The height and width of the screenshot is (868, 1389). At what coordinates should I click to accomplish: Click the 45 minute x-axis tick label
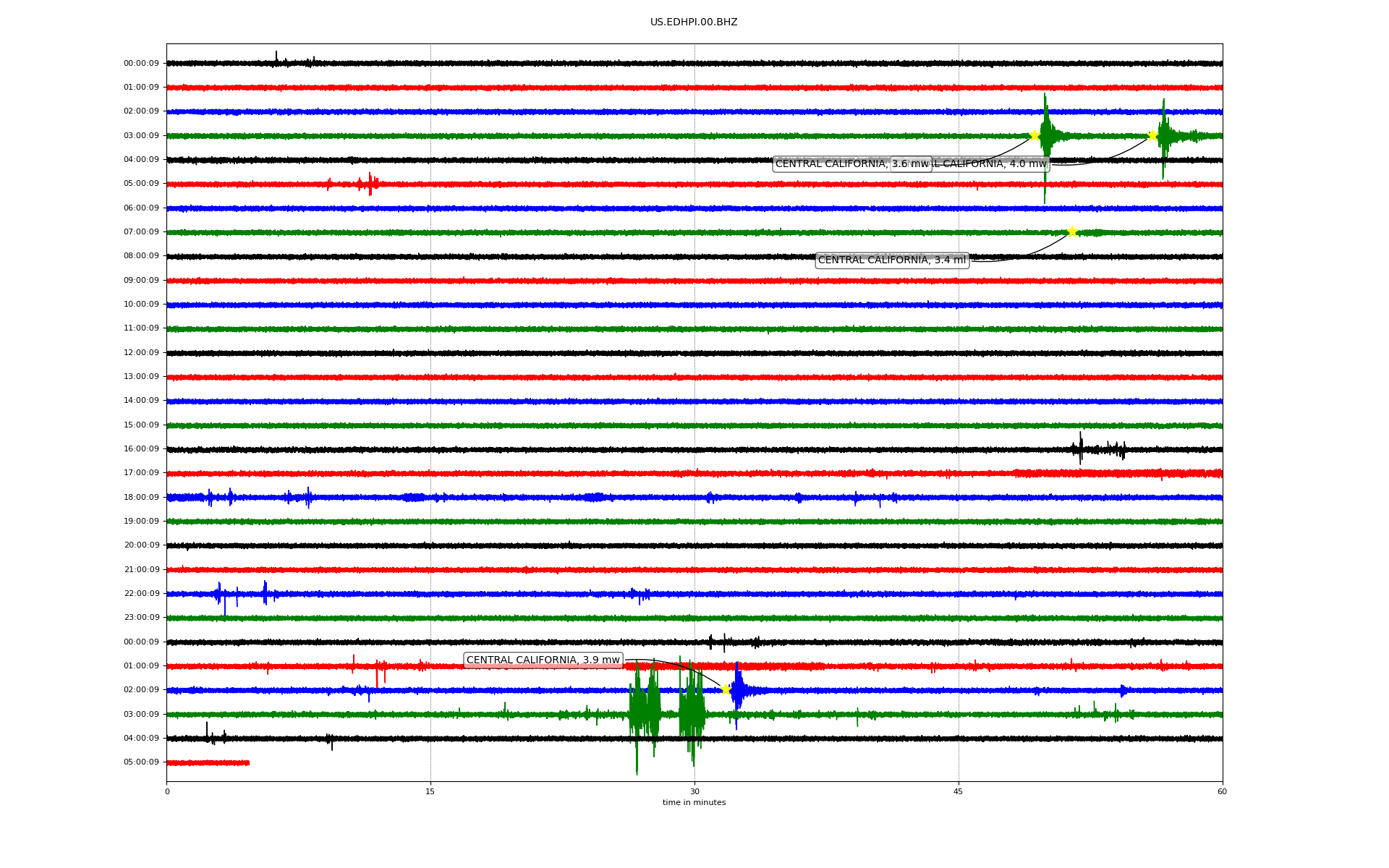coord(958,791)
